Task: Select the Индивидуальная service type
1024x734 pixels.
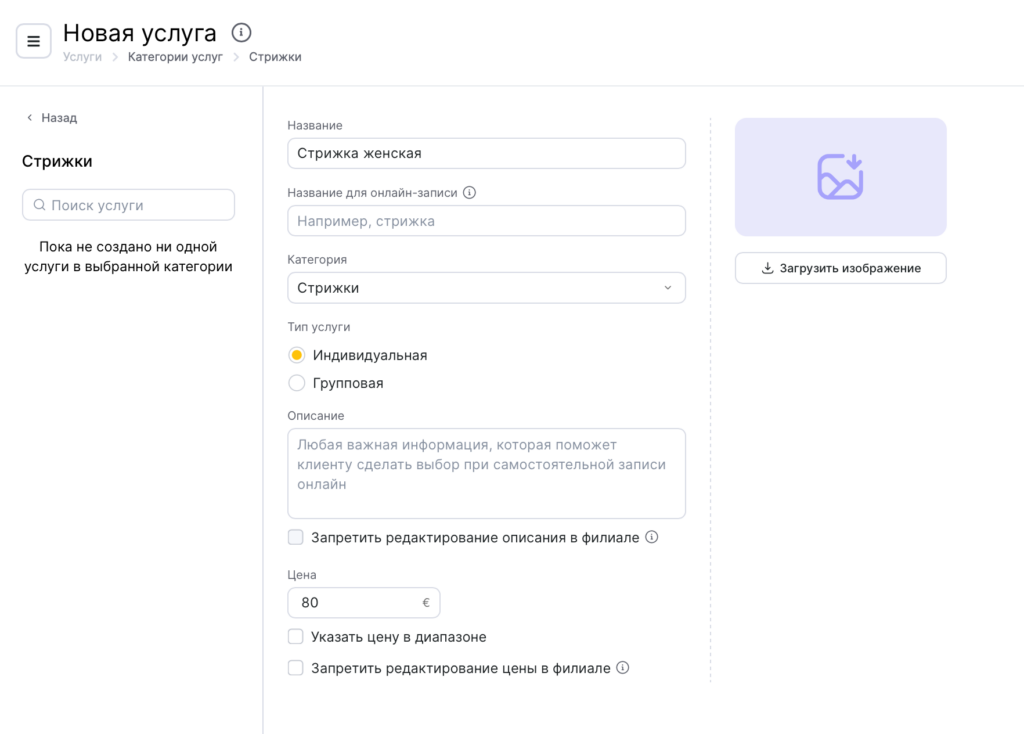Action: click(296, 355)
